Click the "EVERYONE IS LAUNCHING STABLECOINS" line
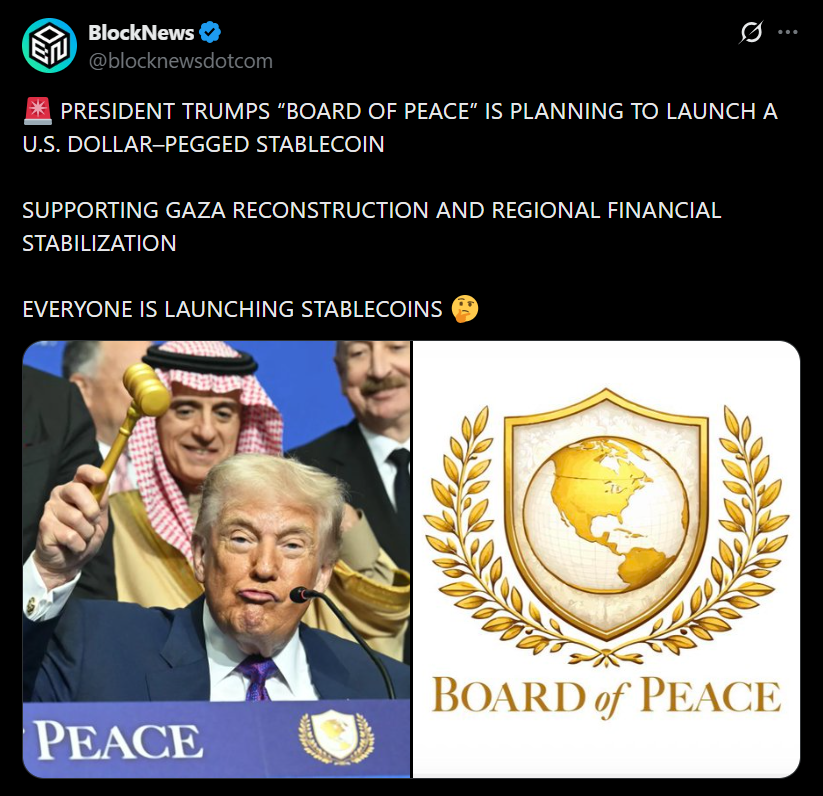This screenshot has width=823, height=796. (233, 309)
